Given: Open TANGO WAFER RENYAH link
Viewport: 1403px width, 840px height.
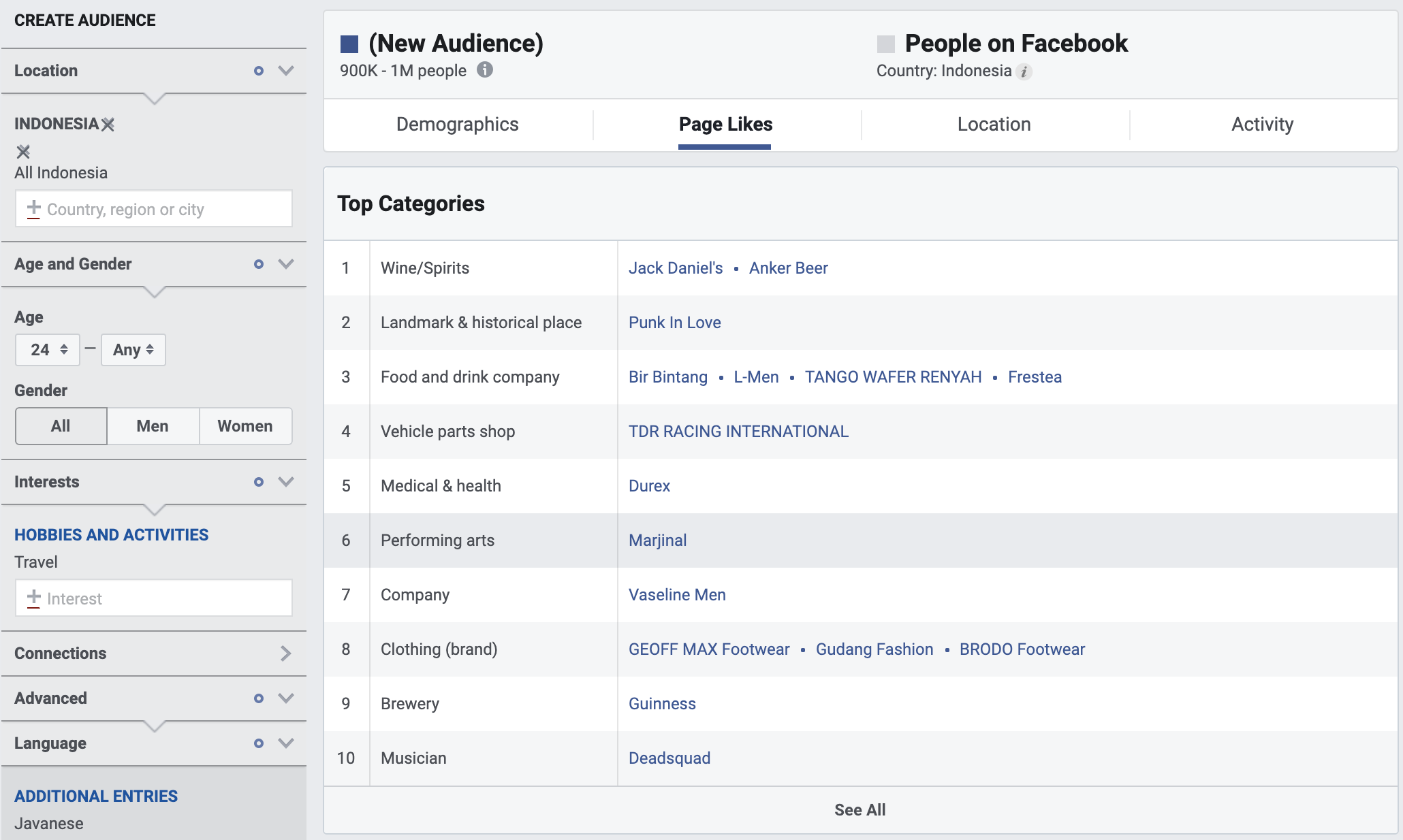Looking at the screenshot, I should point(893,377).
